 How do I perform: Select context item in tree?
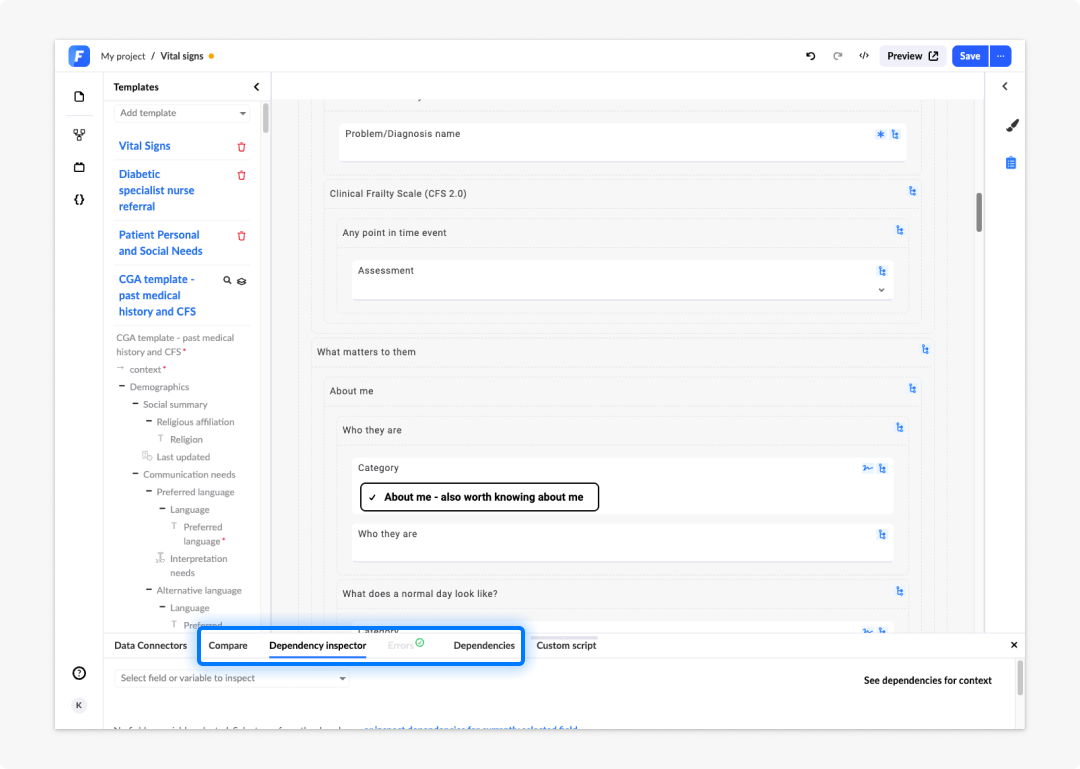pyautogui.click(x=145, y=369)
